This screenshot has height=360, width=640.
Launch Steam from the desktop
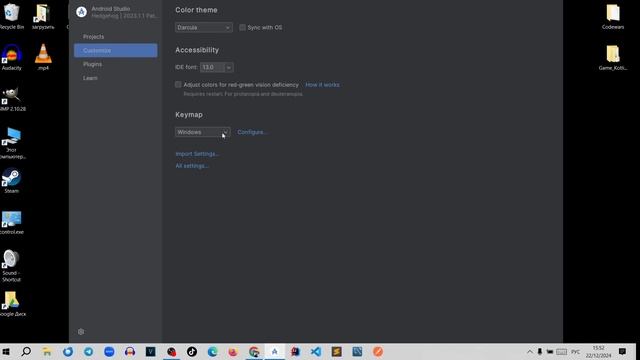[11, 181]
